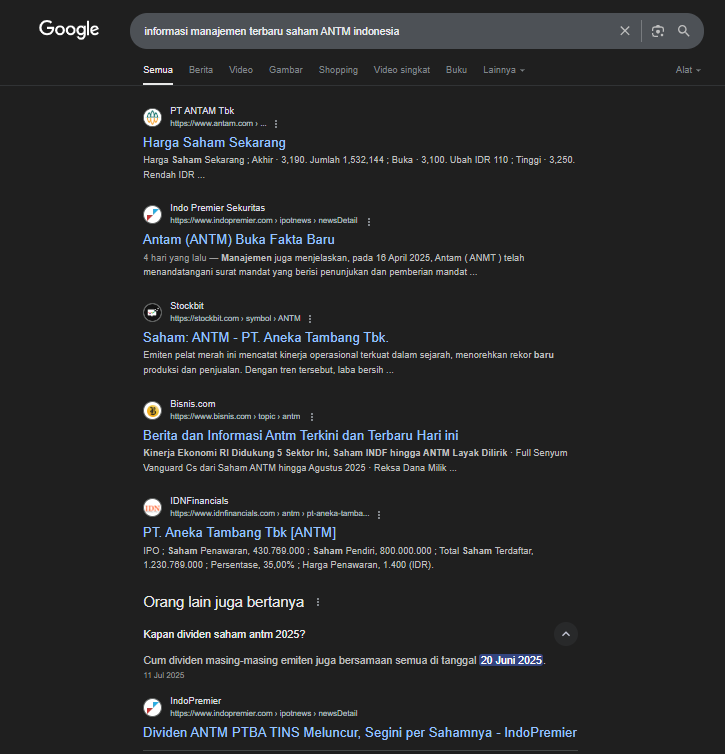
Task: Open more options for Stockbit result
Action: [x=310, y=319]
